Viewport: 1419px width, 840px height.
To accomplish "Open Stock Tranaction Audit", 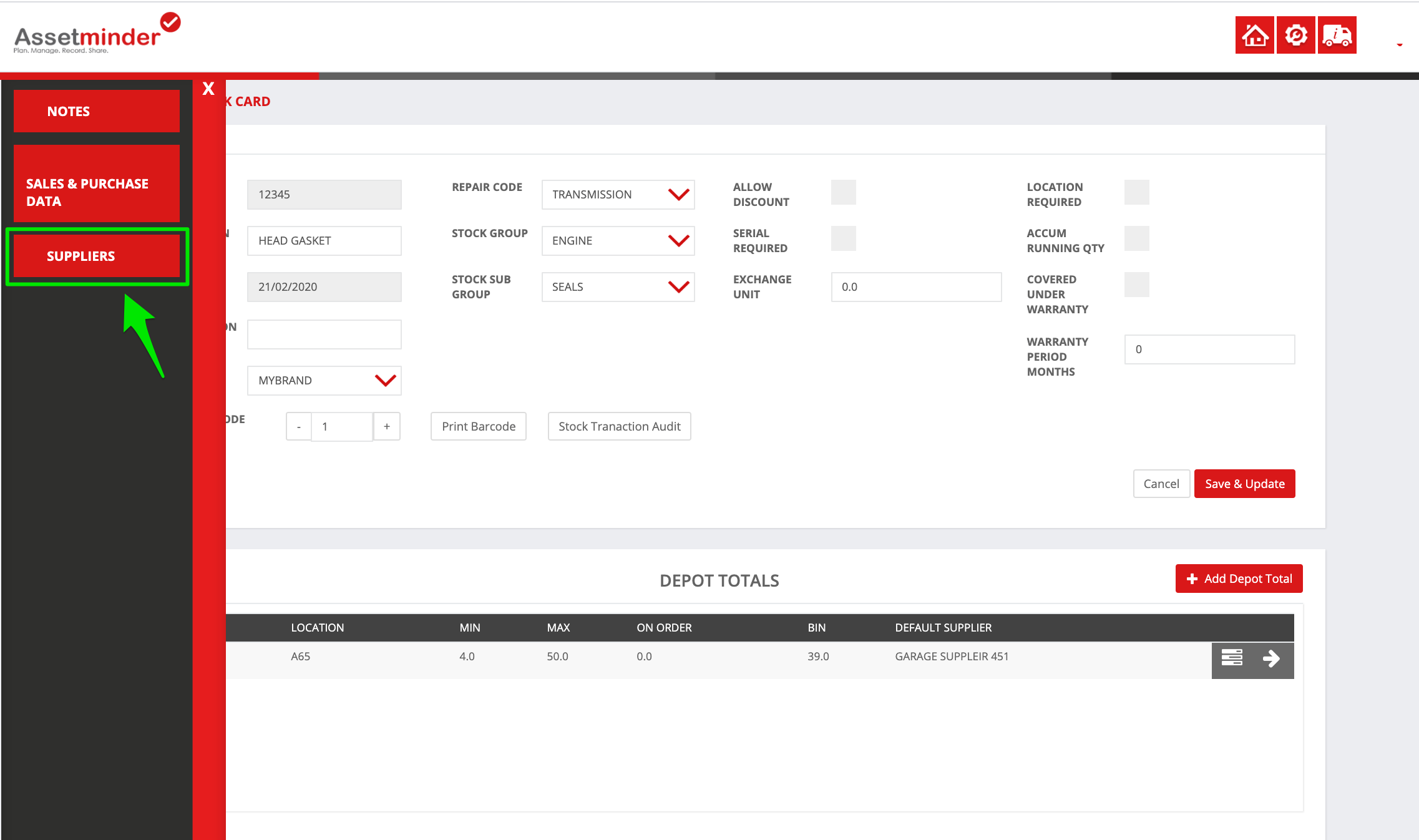I will click(620, 426).
